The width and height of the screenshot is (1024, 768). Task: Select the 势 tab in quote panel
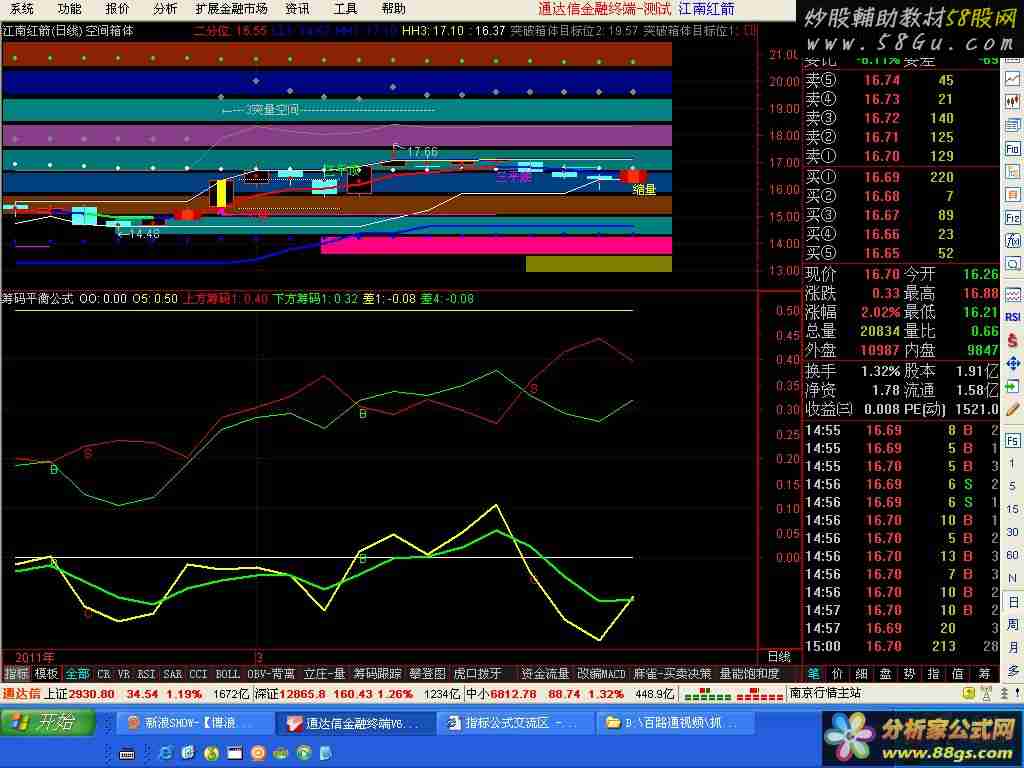click(910, 673)
